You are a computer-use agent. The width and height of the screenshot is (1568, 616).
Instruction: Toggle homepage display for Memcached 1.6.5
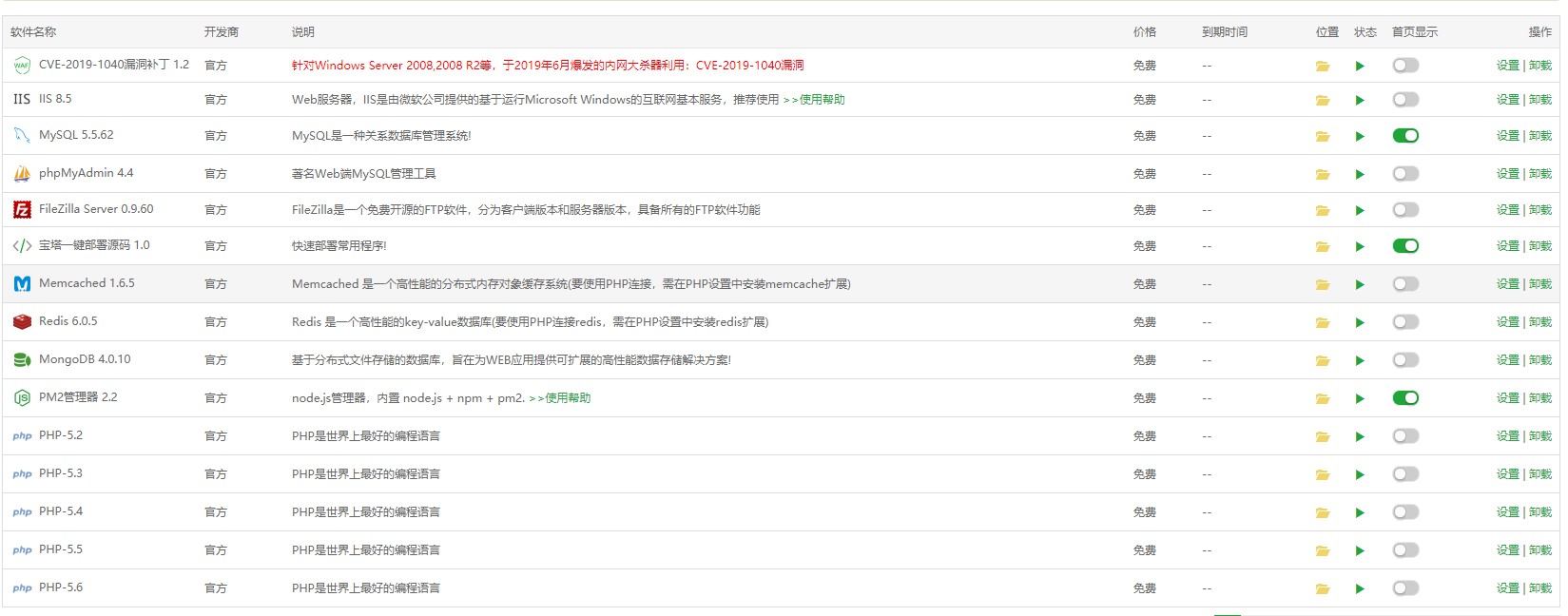click(1405, 284)
